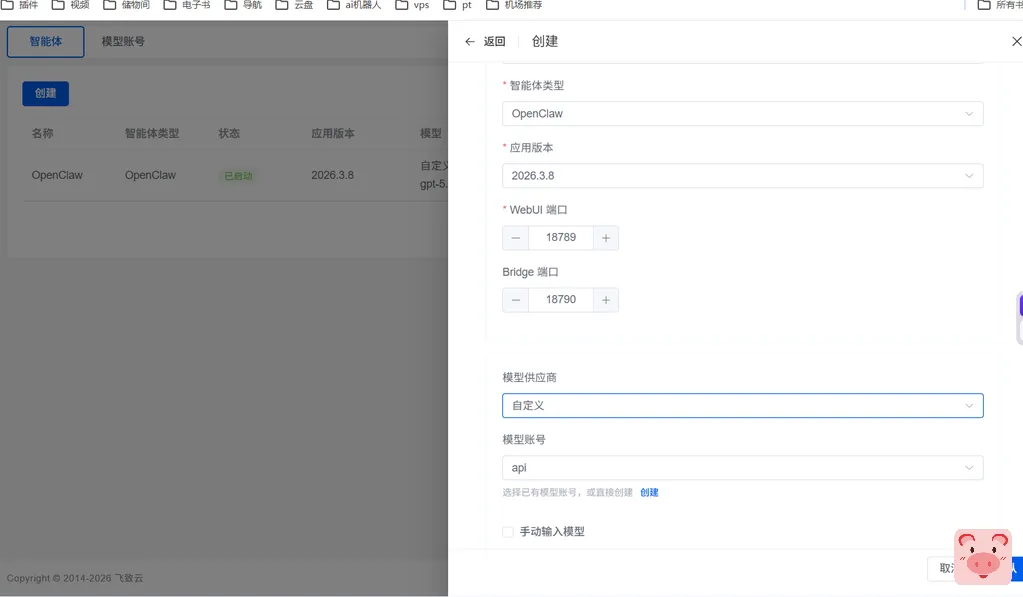Open the 插件 bookmark folder
This screenshot has height=597, width=1023.
click(x=20, y=5)
